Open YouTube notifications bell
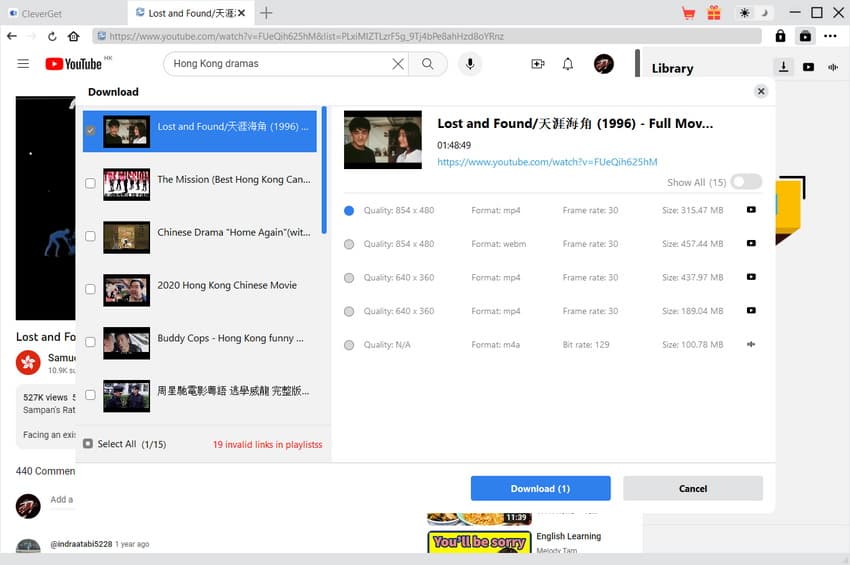850x565 pixels. (x=568, y=64)
